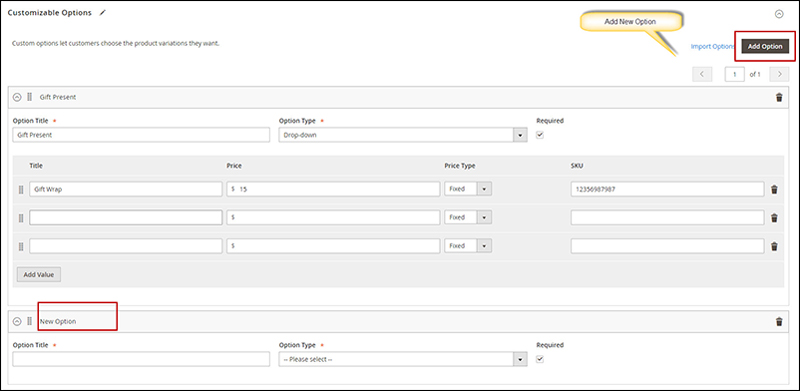Click the Option Title field containing Gift Present
800x391 pixels.
[141, 135]
